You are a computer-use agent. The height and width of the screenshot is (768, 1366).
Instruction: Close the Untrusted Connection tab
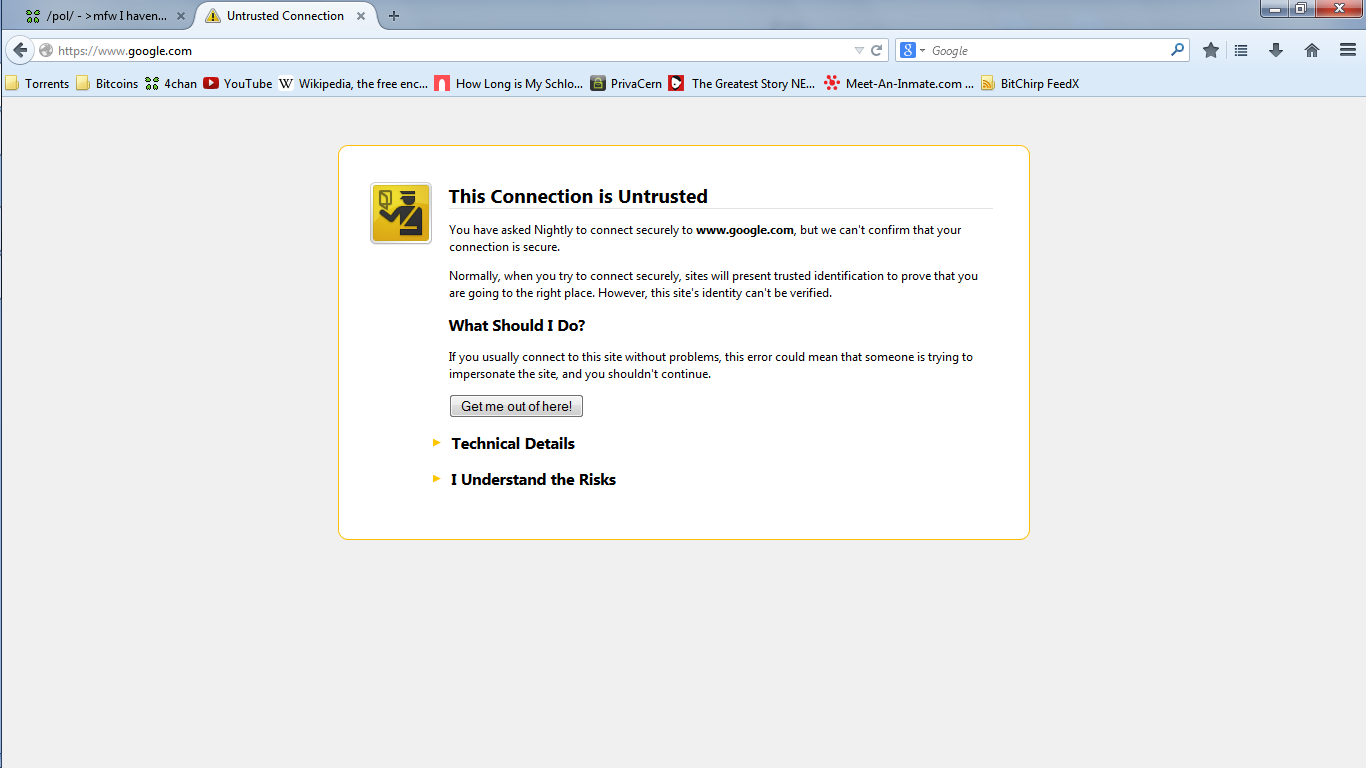(361, 16)
